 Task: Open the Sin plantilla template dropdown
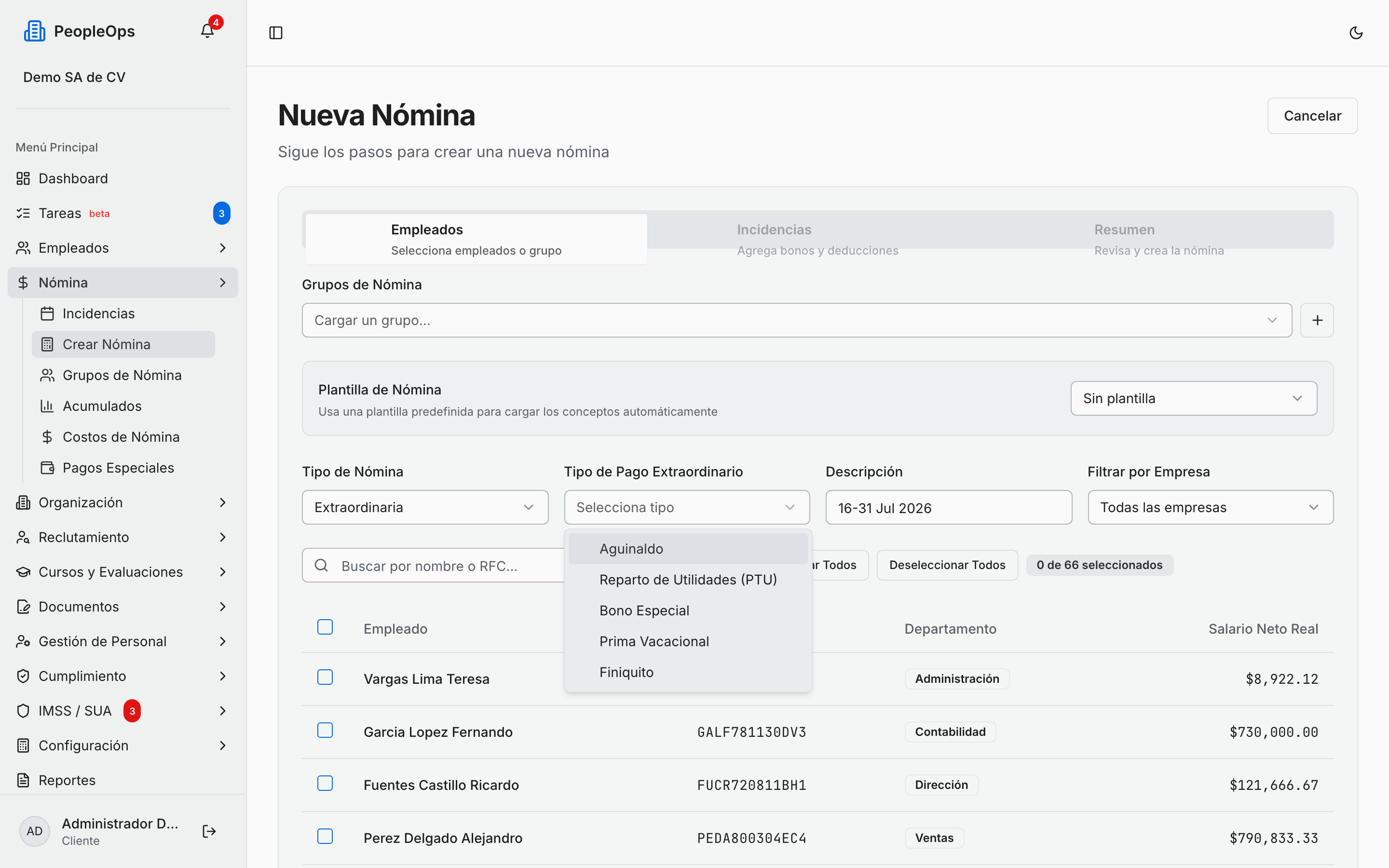[x=1193, y=398]
